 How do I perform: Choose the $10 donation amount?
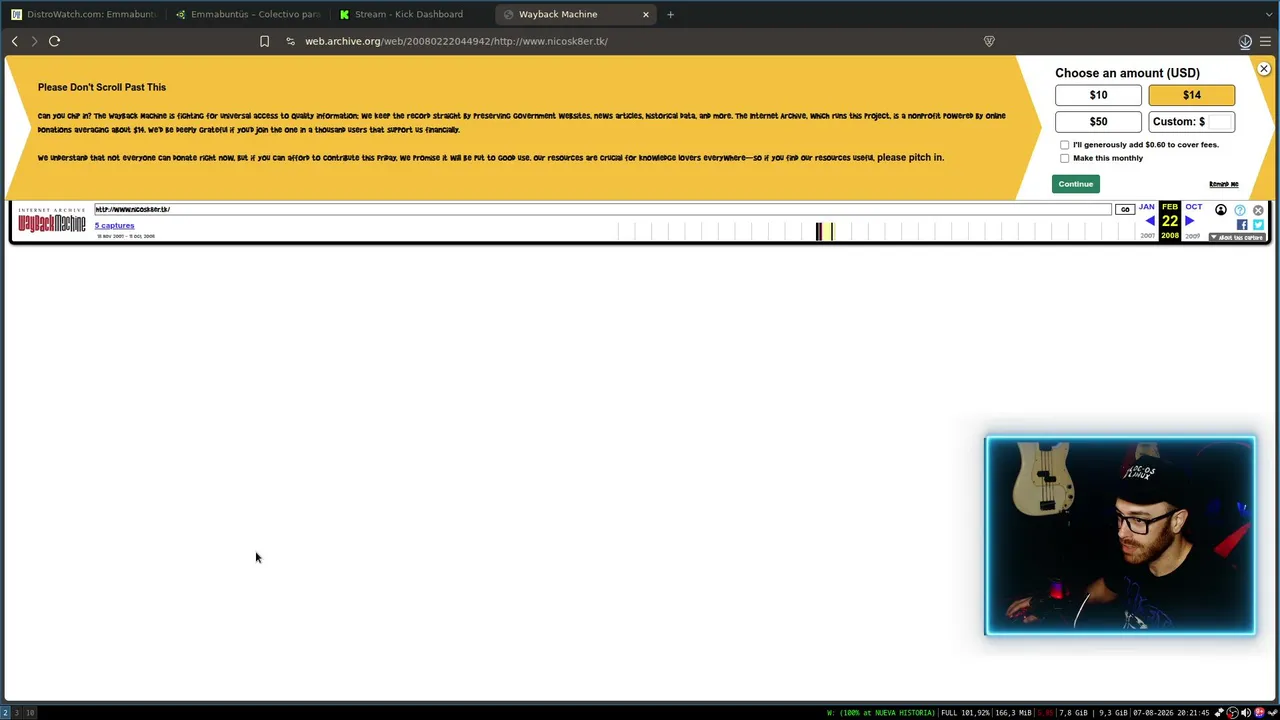click(x=1098, y=95)
